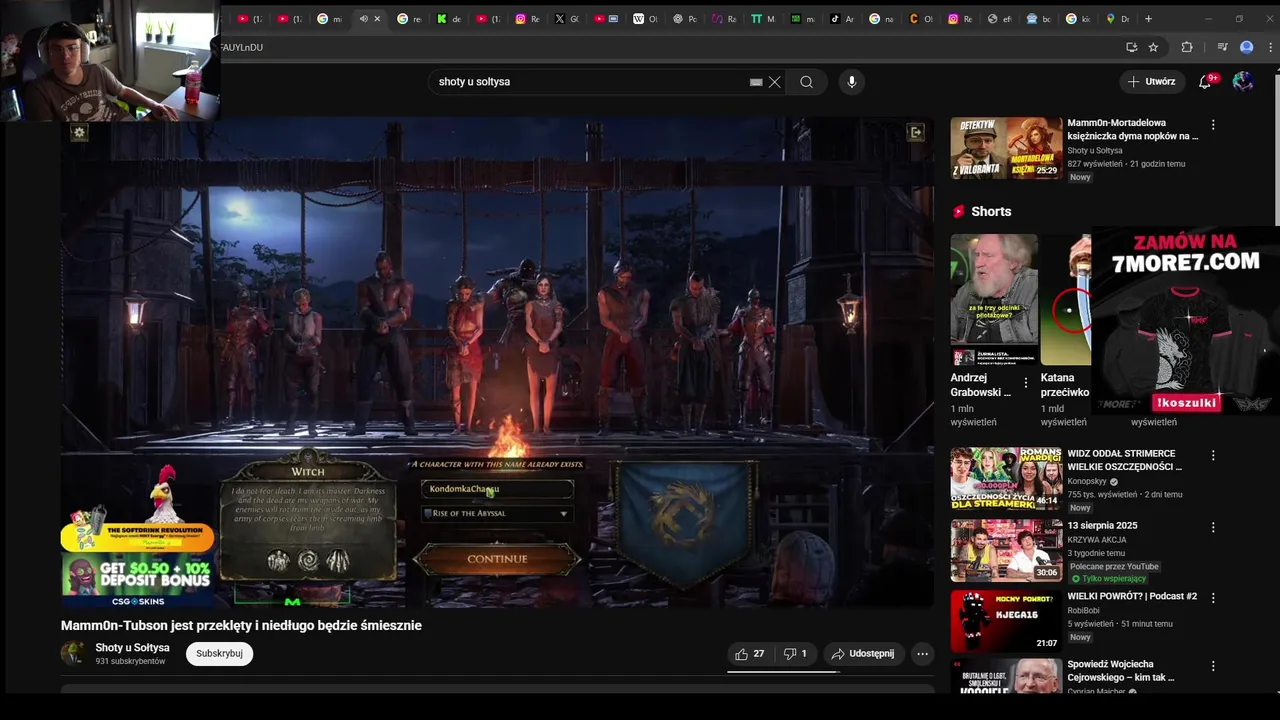
Task: Like the video with thumbs up
Action: 750,654
